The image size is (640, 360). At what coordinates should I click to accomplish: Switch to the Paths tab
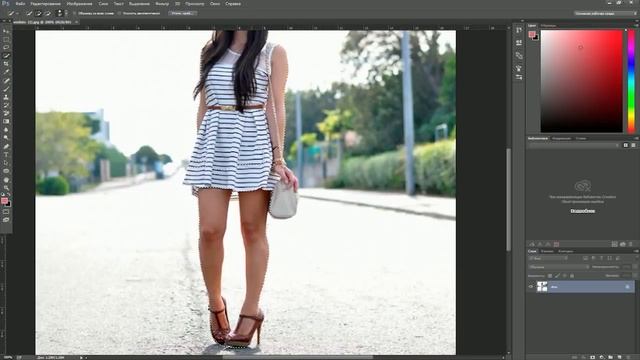pos(565,251)
